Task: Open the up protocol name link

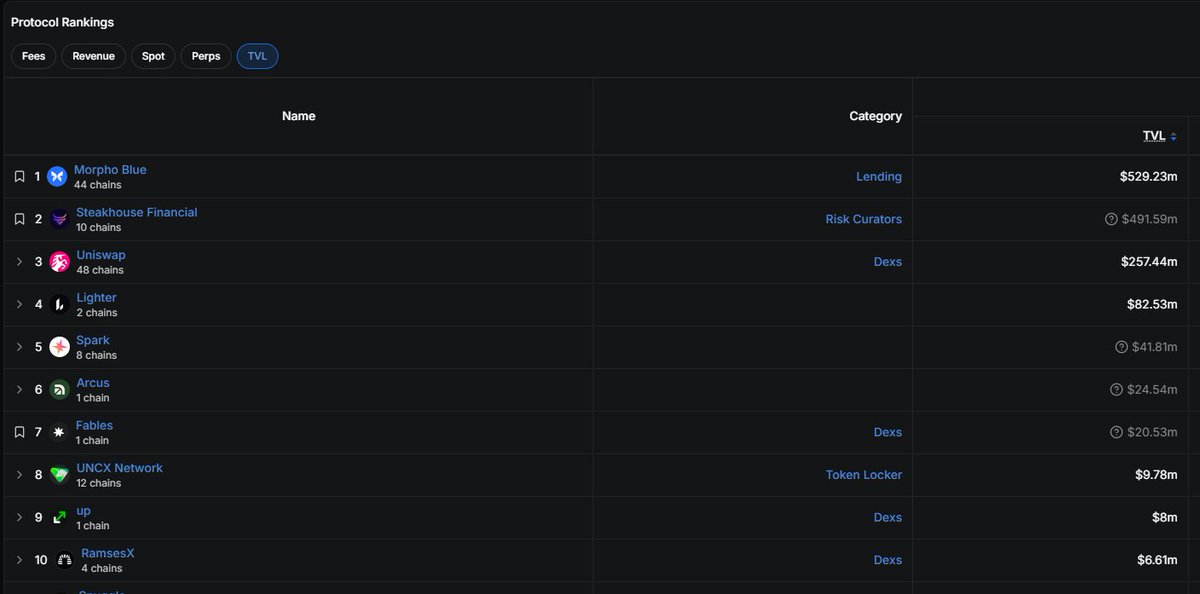Action: coord(83,511)
